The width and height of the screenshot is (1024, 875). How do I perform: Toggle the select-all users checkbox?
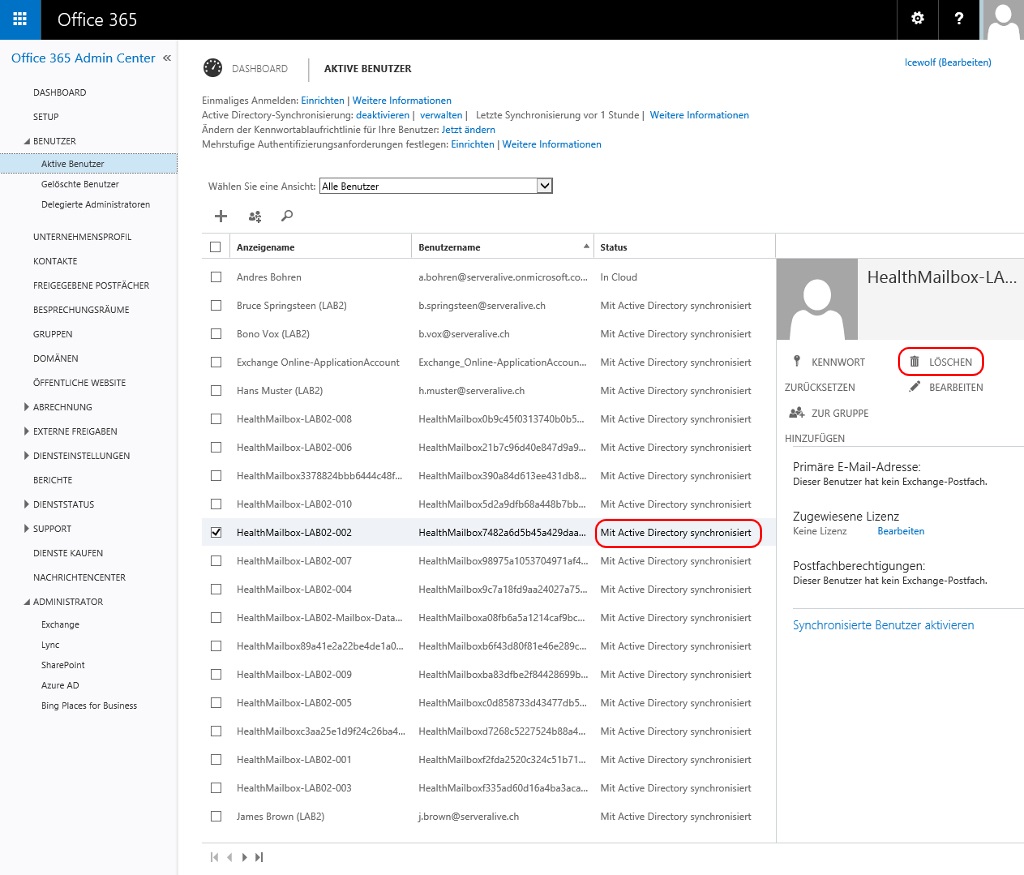point(216,247)
